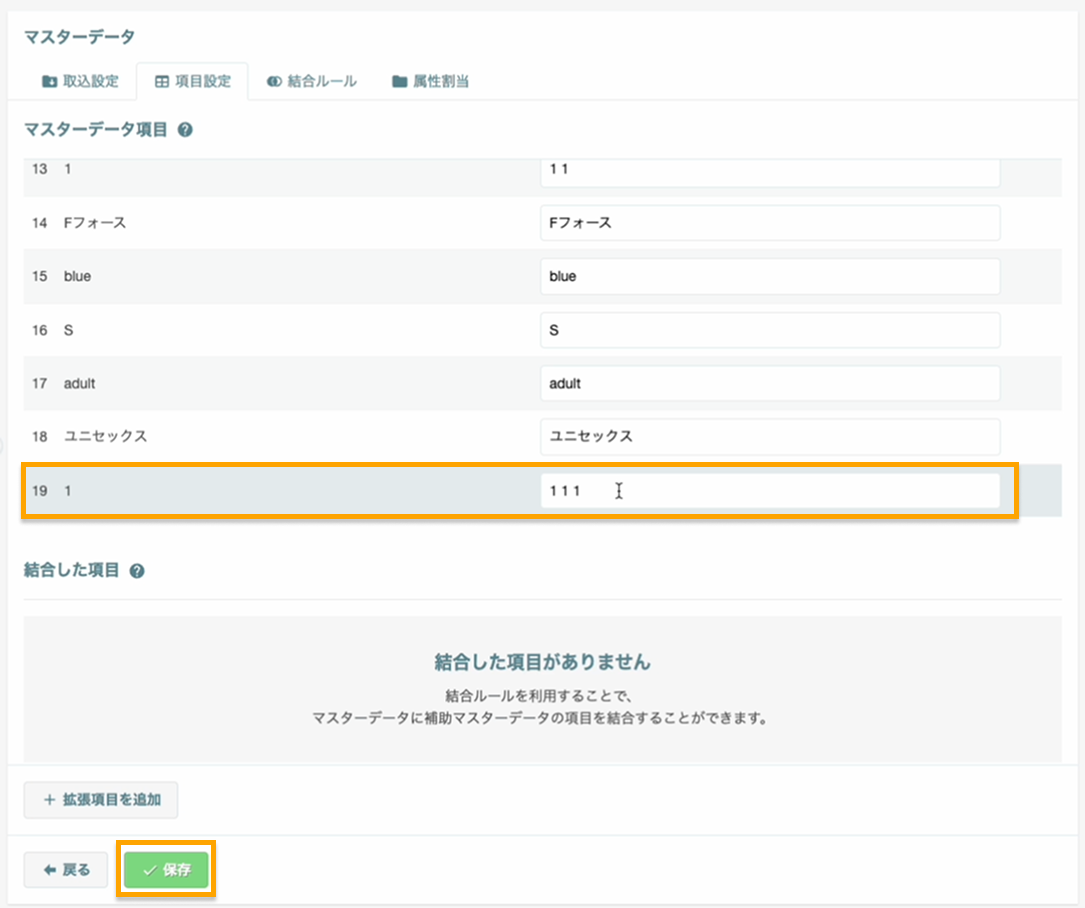Screen dimensions: 1085x908
Task: Click 拡張項目を追加 button
Action: [x=101, y=800]
